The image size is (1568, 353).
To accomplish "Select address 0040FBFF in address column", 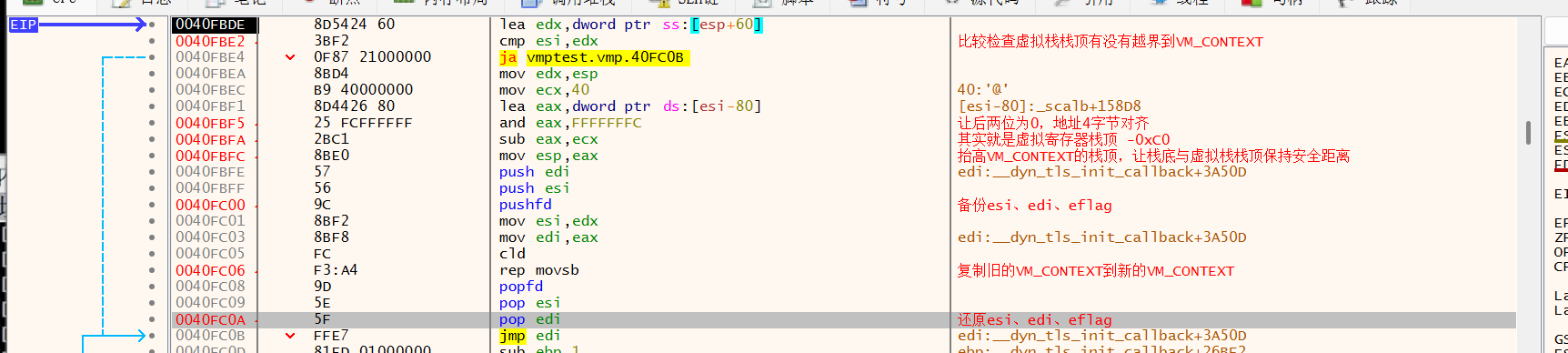I will pyautogui.click(x=210, y=188).
